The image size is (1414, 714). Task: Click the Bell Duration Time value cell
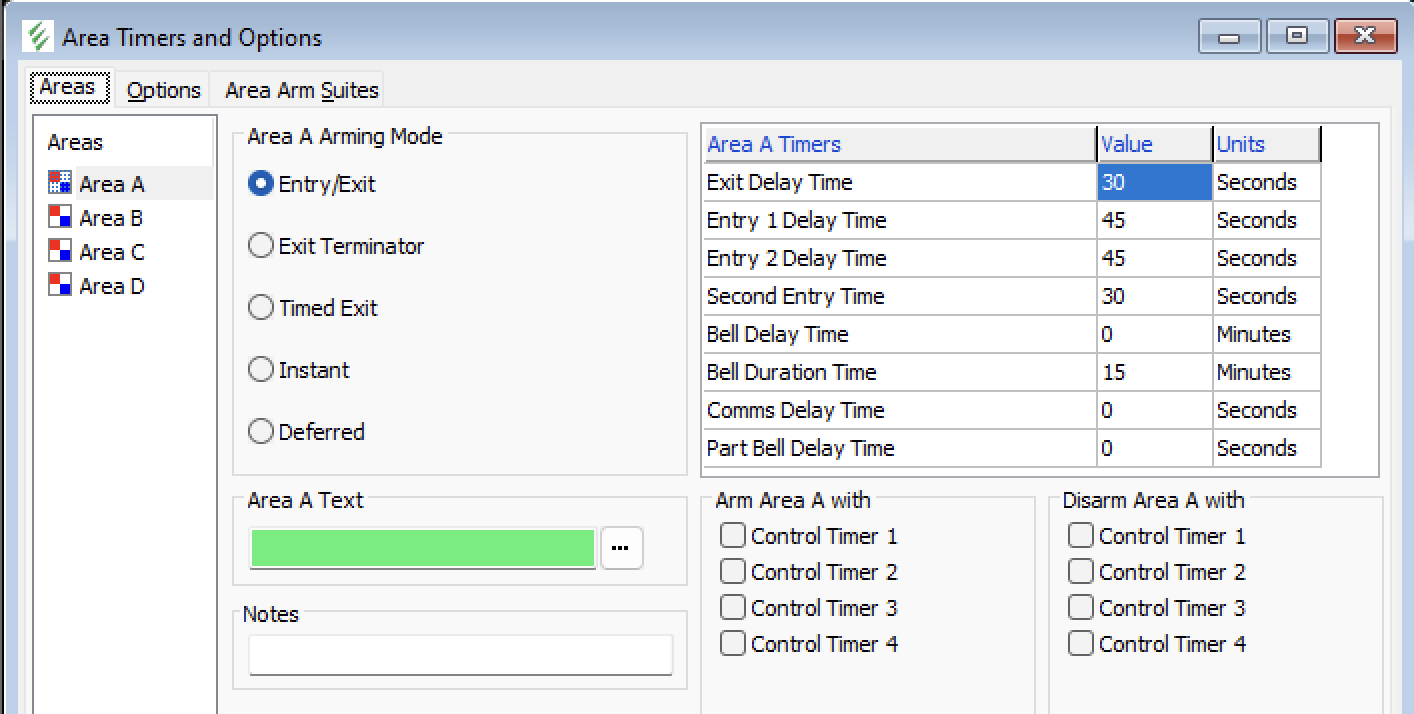(x=1154, y=372)
